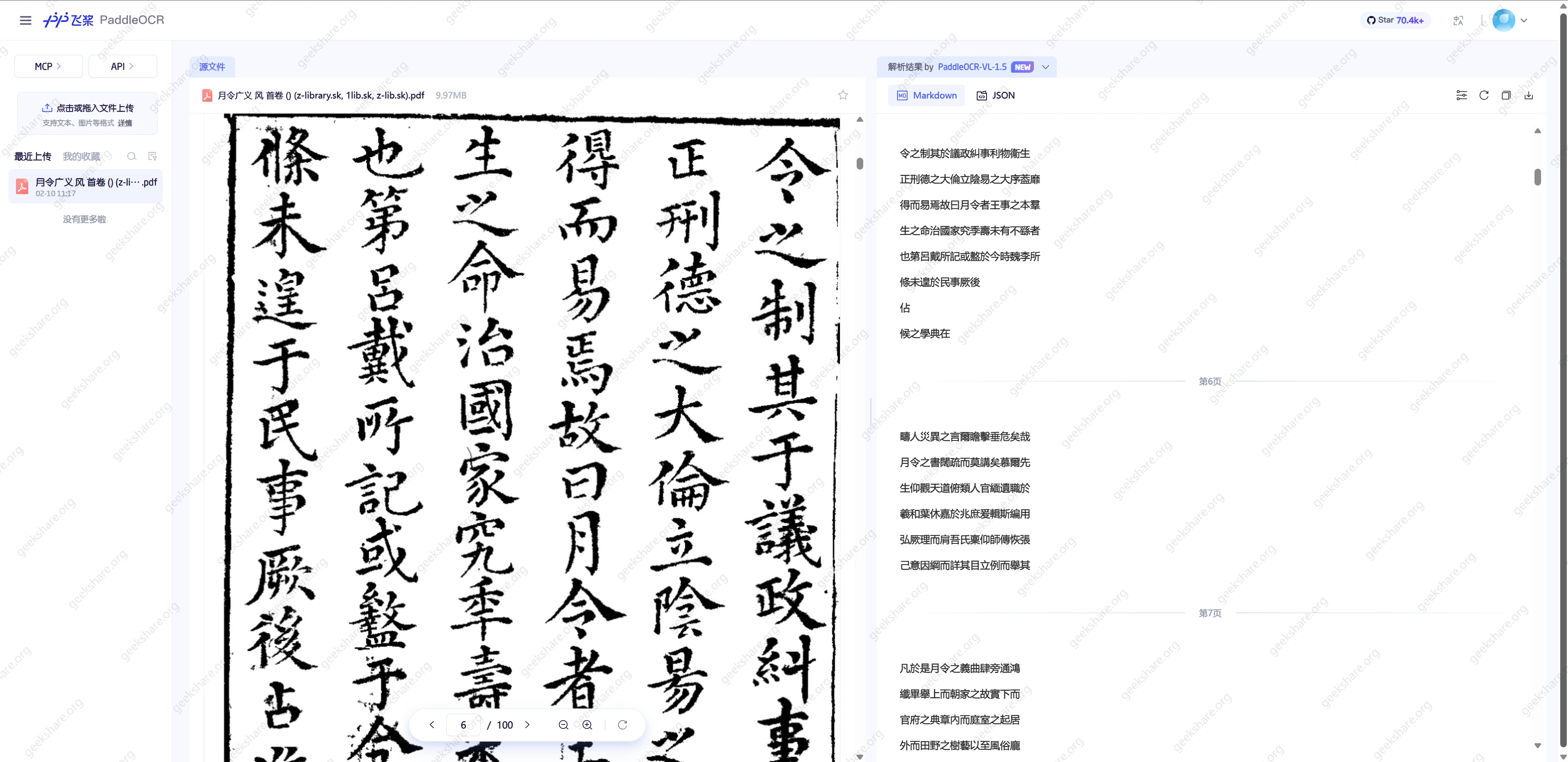Click the source panel PDF file icon

207,96
